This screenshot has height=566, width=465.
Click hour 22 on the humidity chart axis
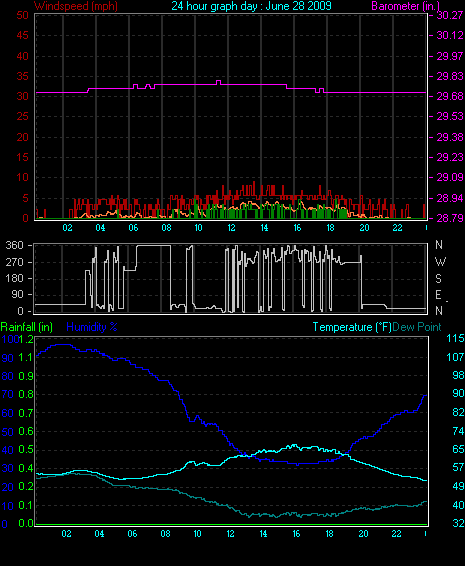click(x=396, y=534)
